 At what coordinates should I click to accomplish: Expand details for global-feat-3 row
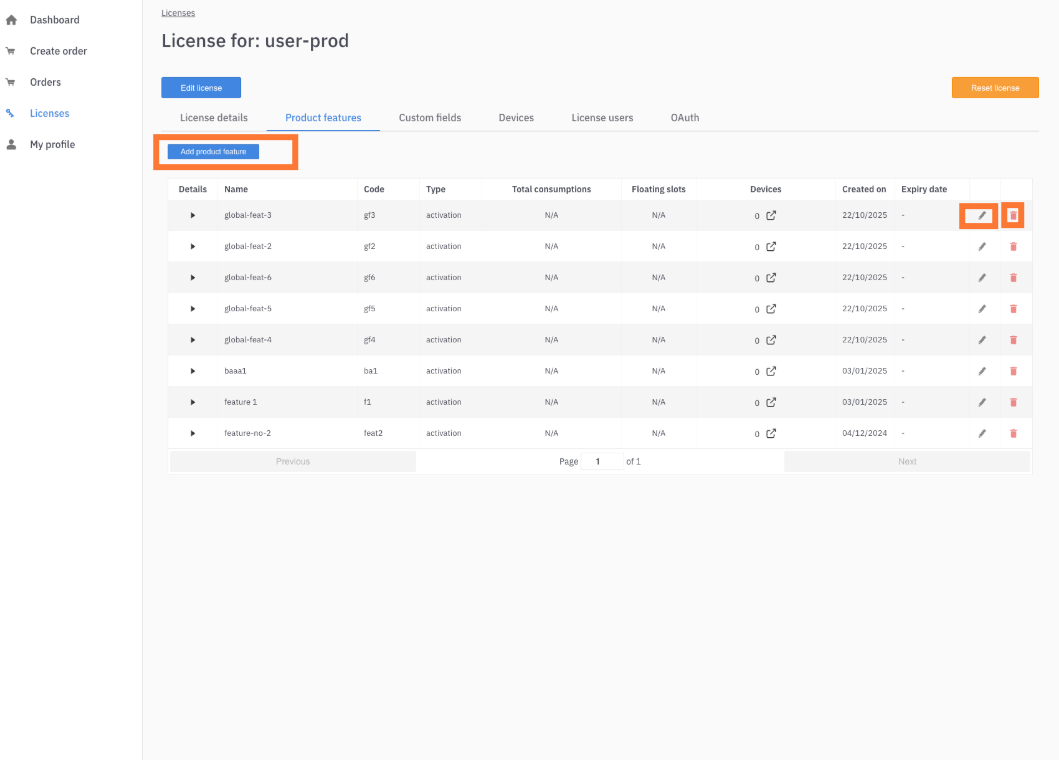point(193,216)
